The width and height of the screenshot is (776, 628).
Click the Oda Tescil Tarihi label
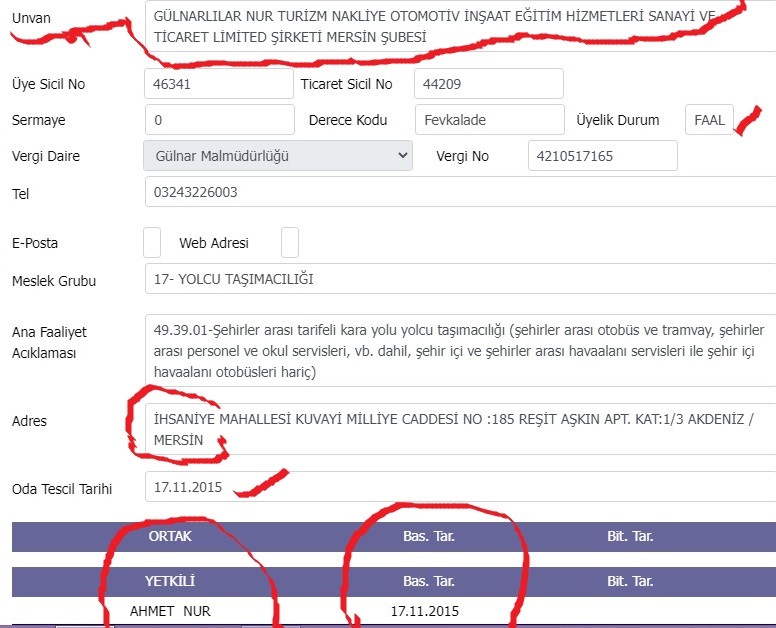coord(62,489)
